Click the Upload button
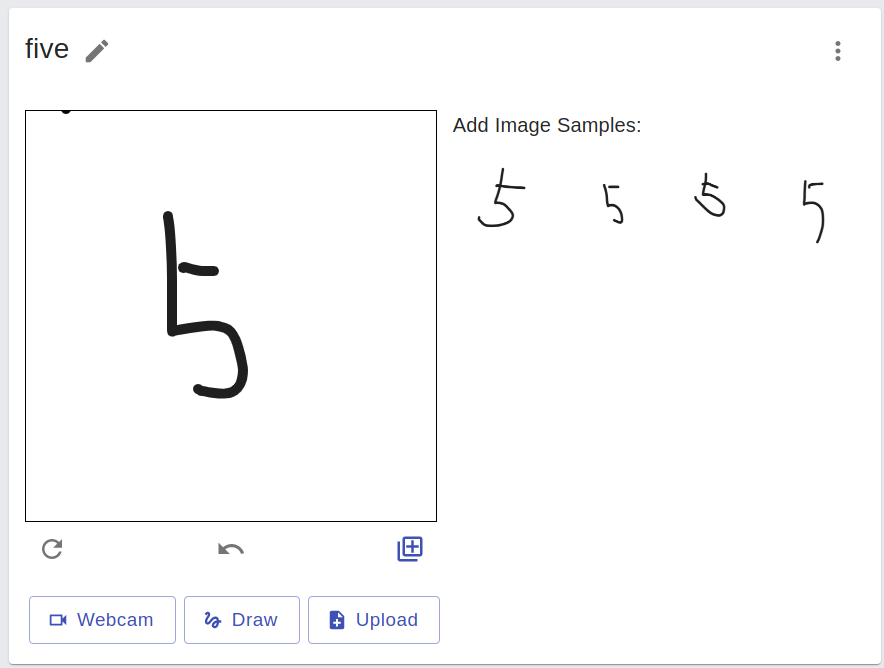 tap(373, 620)
